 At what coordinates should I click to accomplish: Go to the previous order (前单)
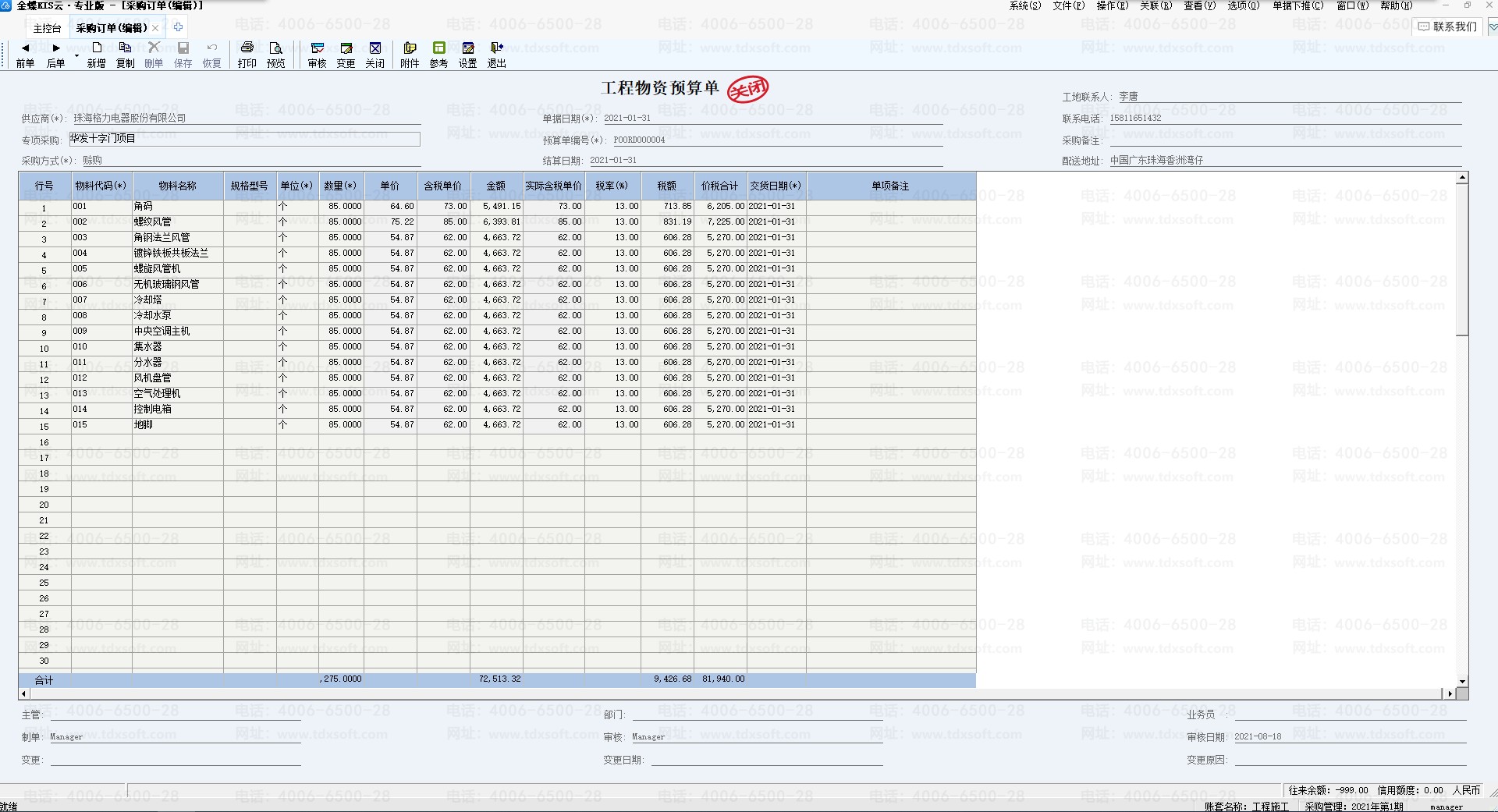tap(25, 55)
